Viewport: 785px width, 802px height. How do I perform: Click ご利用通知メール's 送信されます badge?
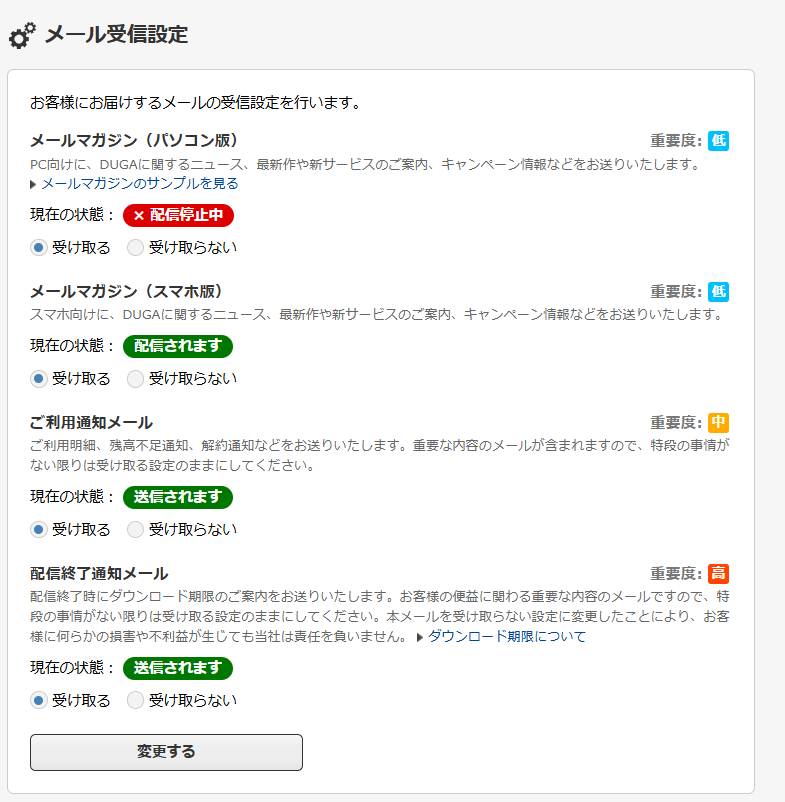[x=178, y=497]
